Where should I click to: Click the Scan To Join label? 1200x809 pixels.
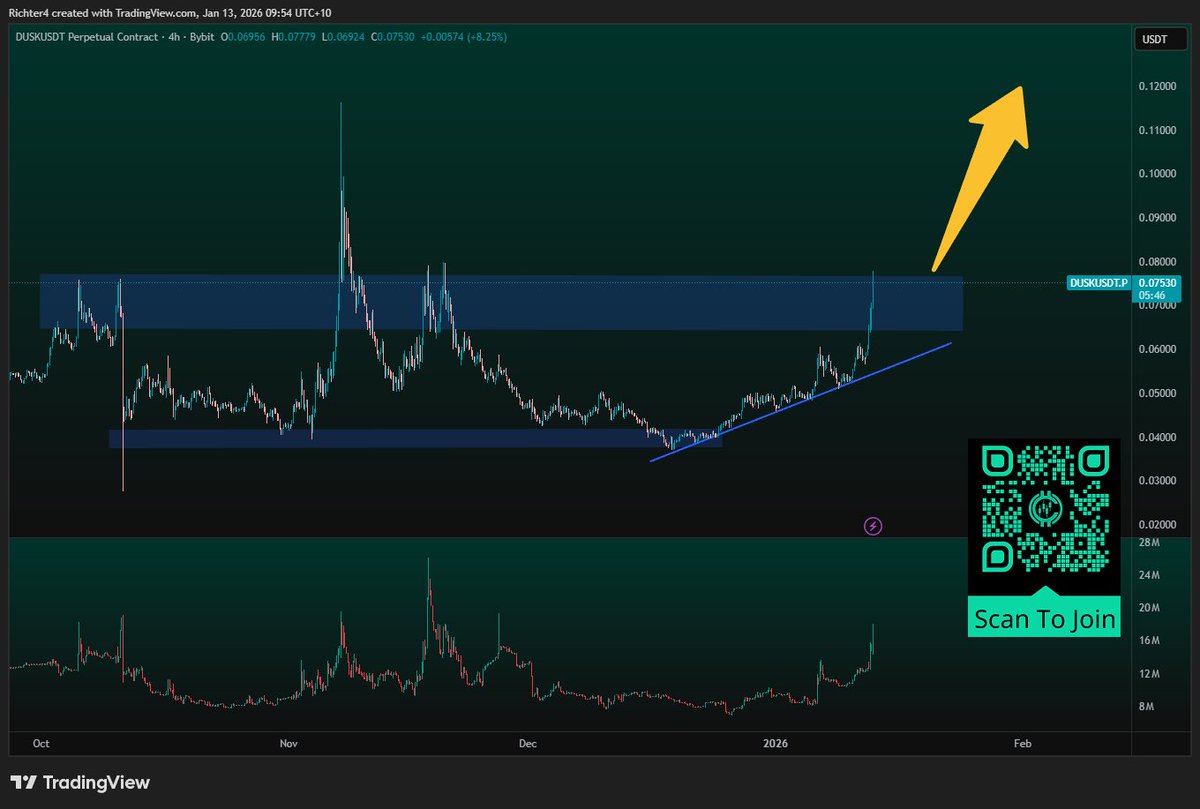(x=1044, y=619)
